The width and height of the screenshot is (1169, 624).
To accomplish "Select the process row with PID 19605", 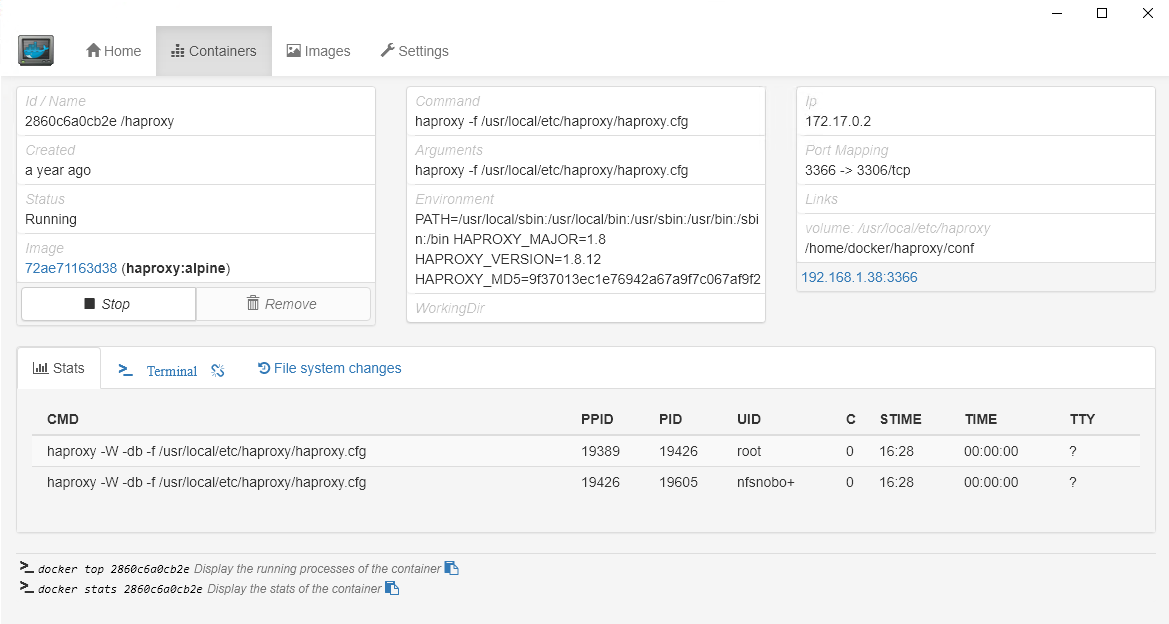I will [586, 482].
